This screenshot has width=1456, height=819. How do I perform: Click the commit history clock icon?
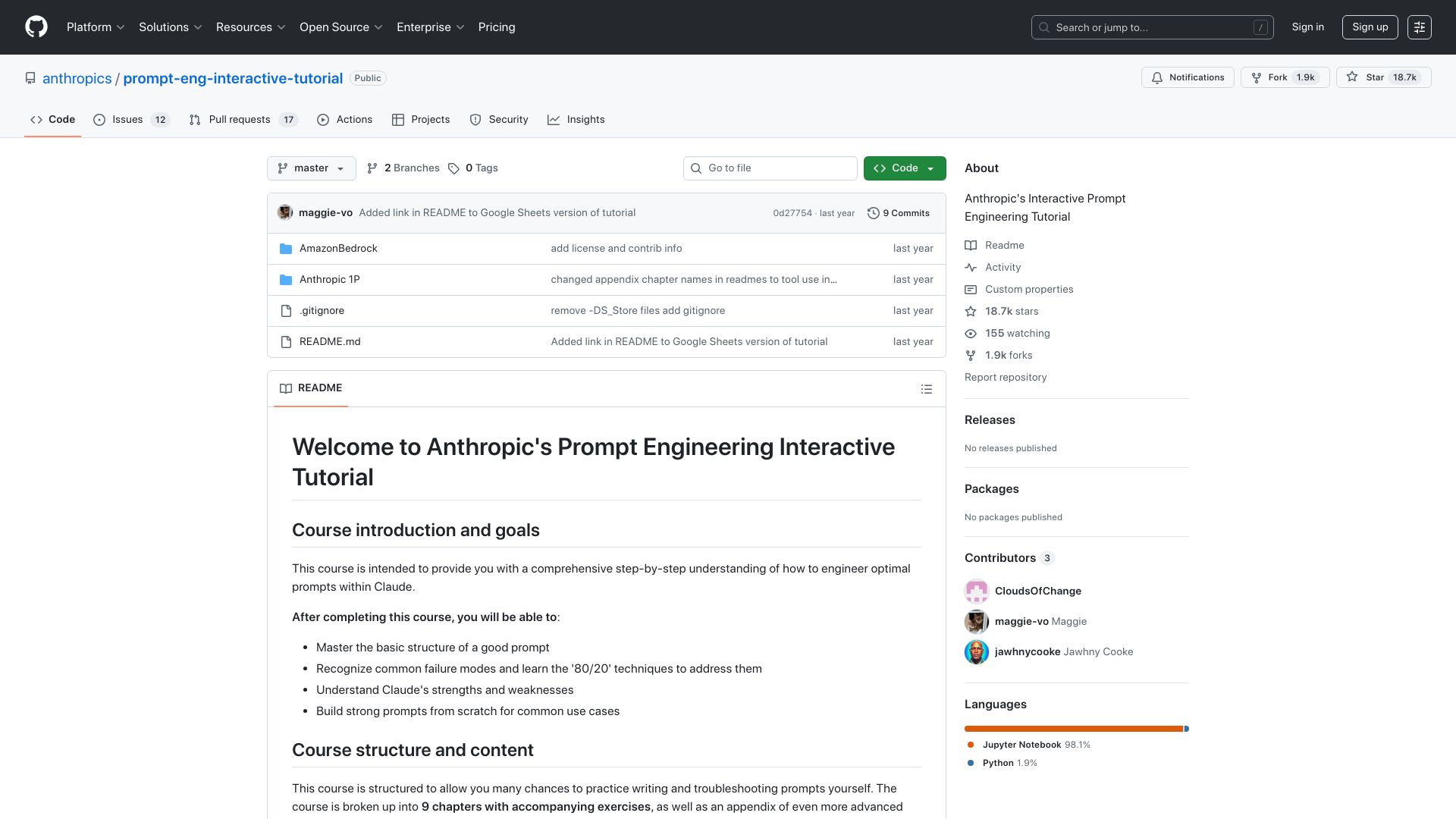pyautogui.click(x=874, y=213)
